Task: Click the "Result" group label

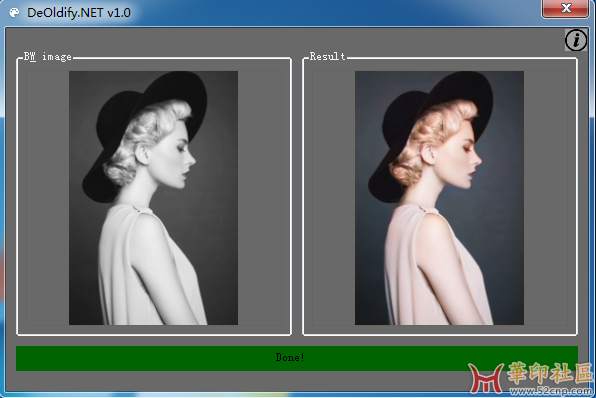Action: click(327, 56)
